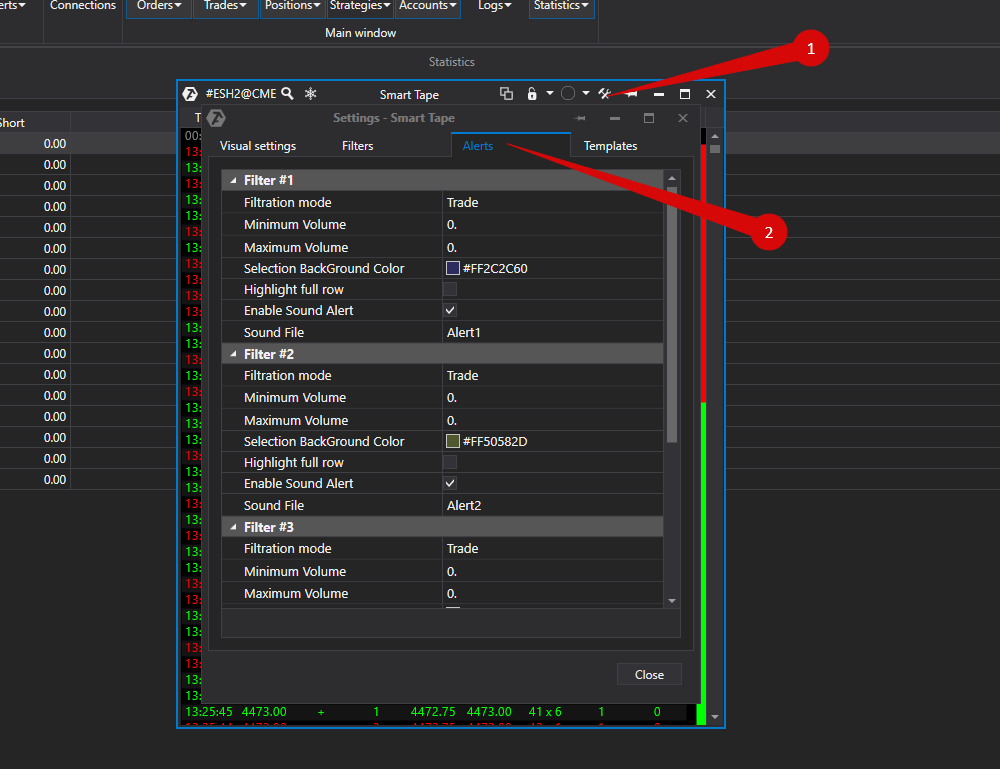
Task: Collapse the Filter #2 group
Action: coord(233,354)
